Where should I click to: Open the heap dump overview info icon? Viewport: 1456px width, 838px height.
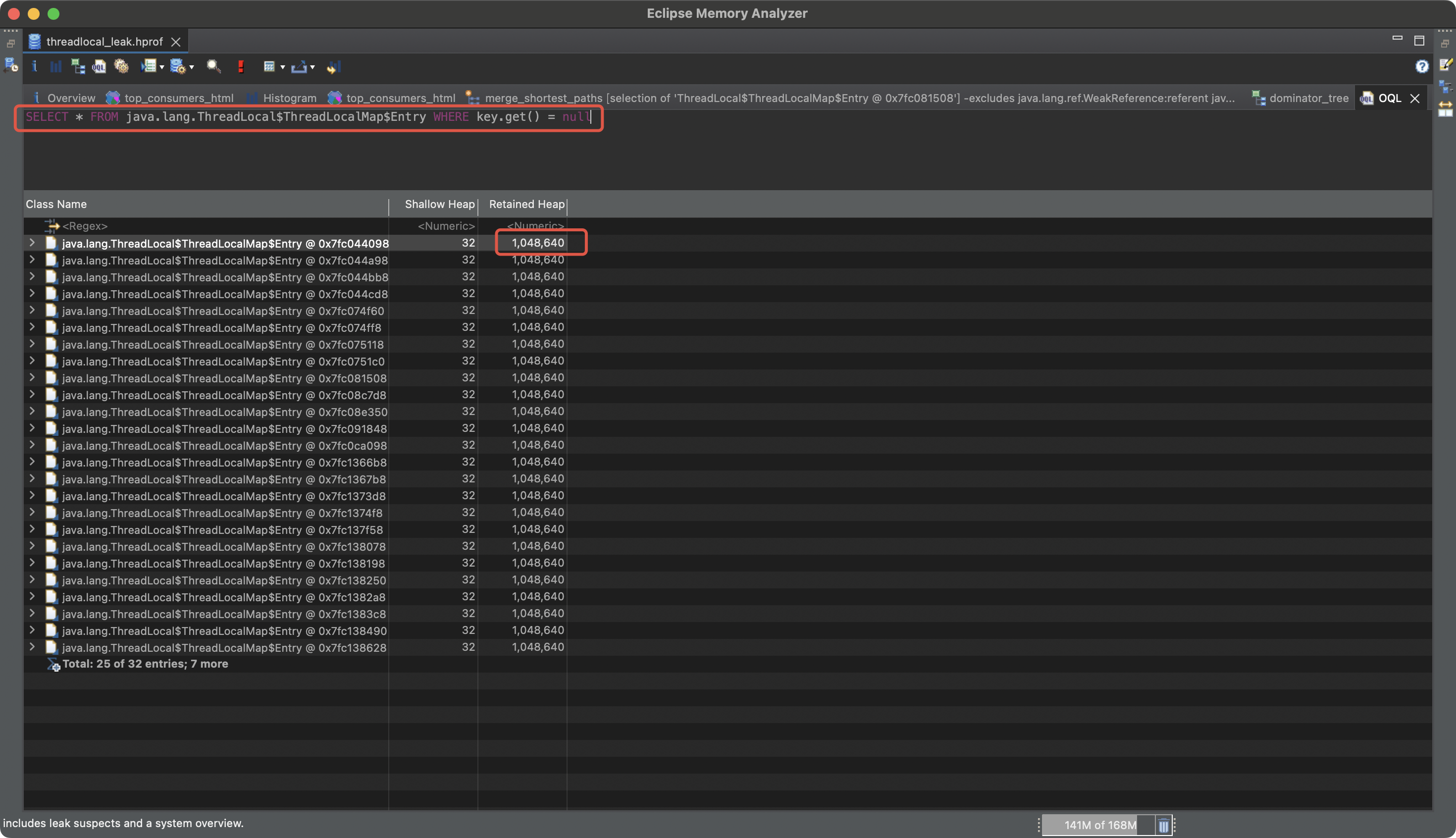click(x=35, y=67)
